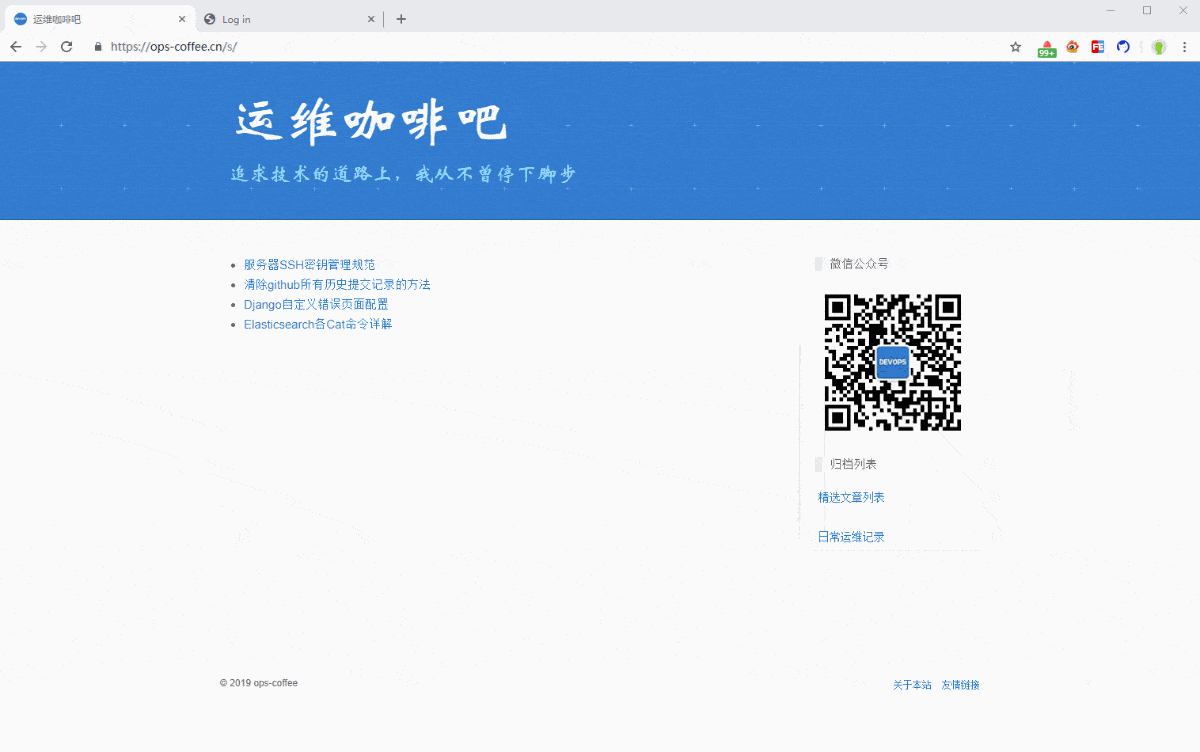This screenshot has width=1200, height=752.
Task: Open Elasticsearch各Cat命令详解 article
Action: pos(317,325)
